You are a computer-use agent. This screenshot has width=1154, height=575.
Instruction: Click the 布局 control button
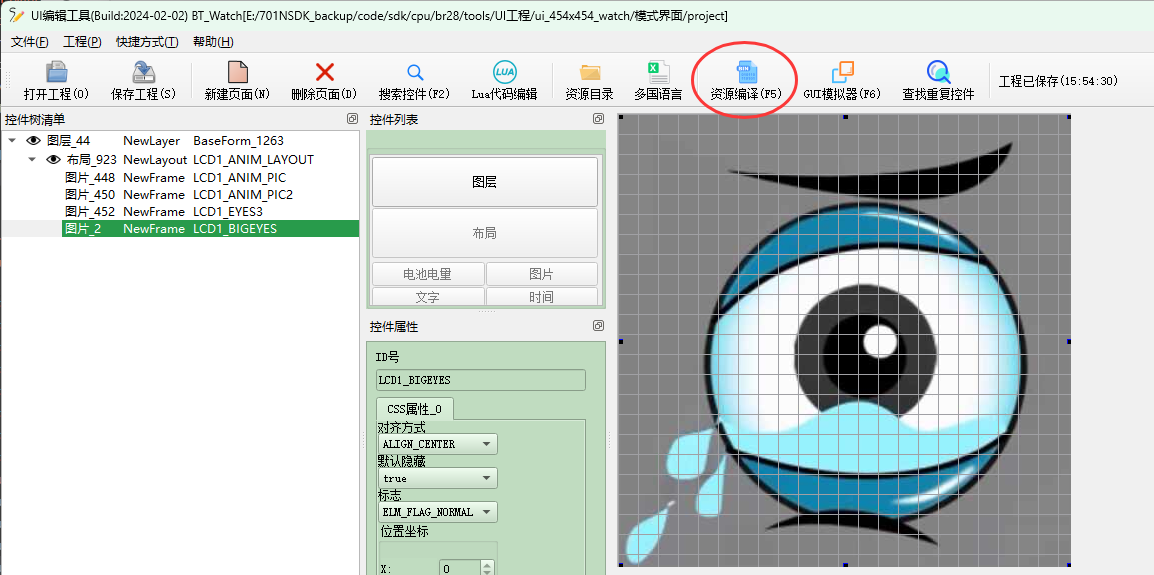[484, 233]
